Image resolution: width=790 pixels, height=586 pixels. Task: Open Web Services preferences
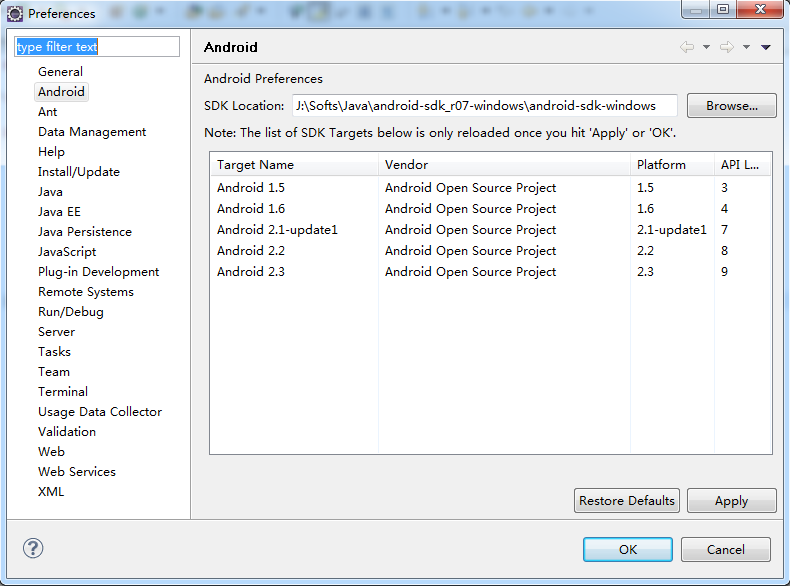coord(77,472)
